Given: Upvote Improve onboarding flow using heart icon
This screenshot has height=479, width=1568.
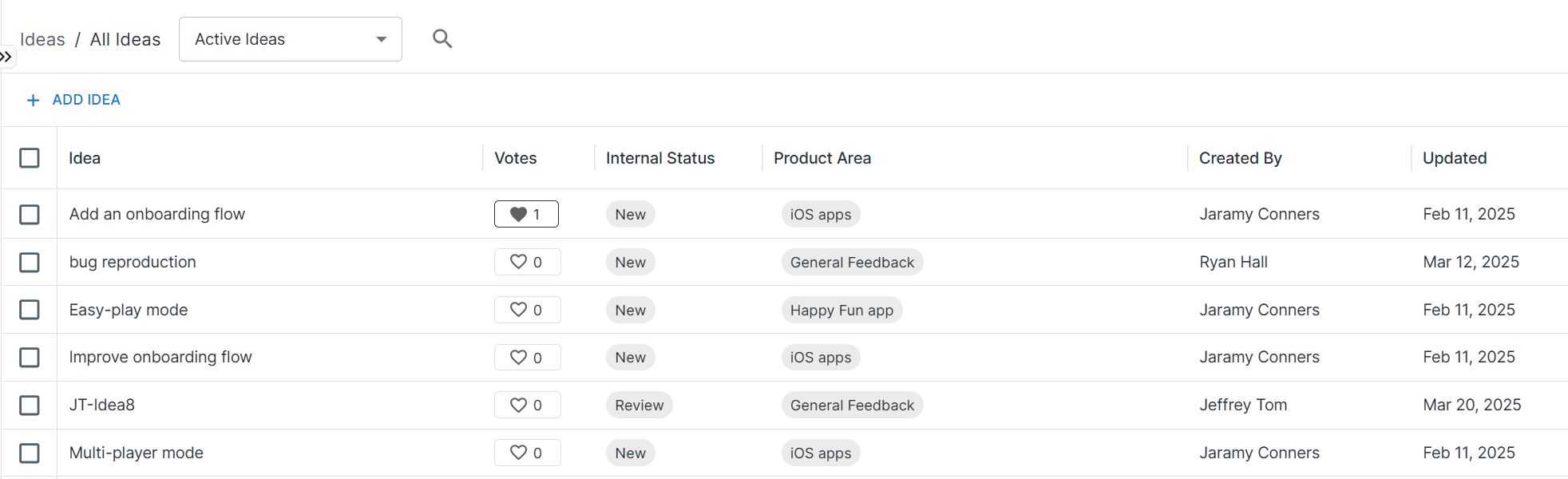Looking at the screenshot, I should coord(519,358).
